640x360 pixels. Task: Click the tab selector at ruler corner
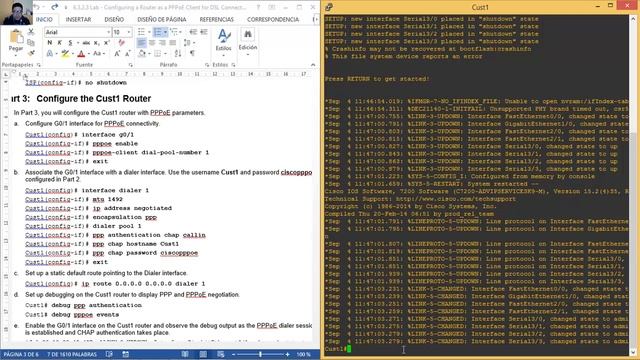click(6, 74)
